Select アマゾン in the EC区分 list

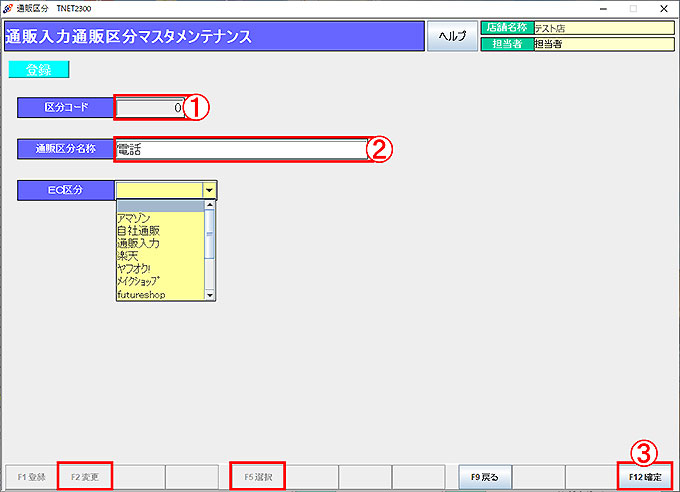click(160, 218)
